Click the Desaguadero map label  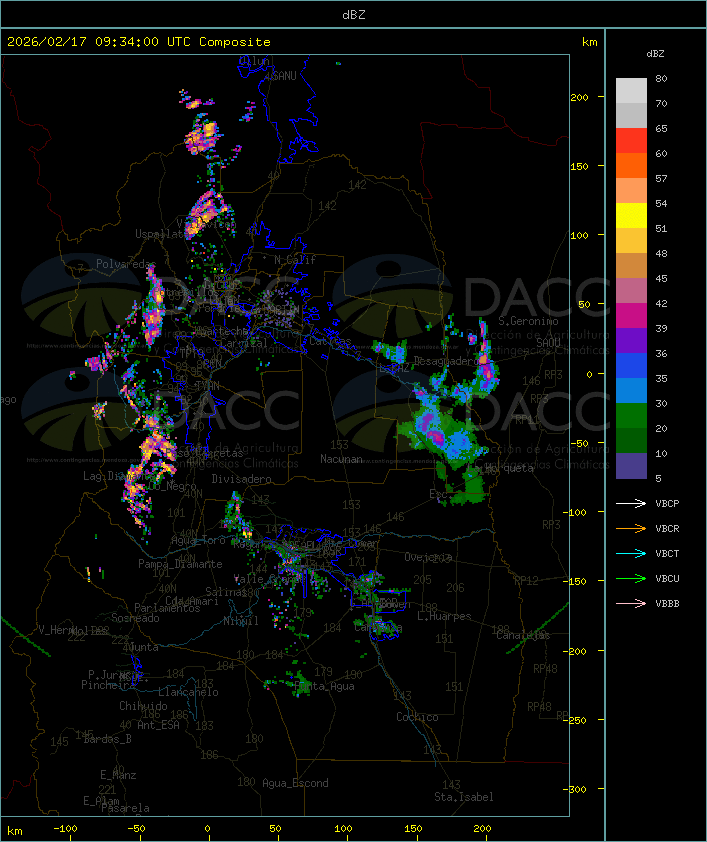coord(447,361)
